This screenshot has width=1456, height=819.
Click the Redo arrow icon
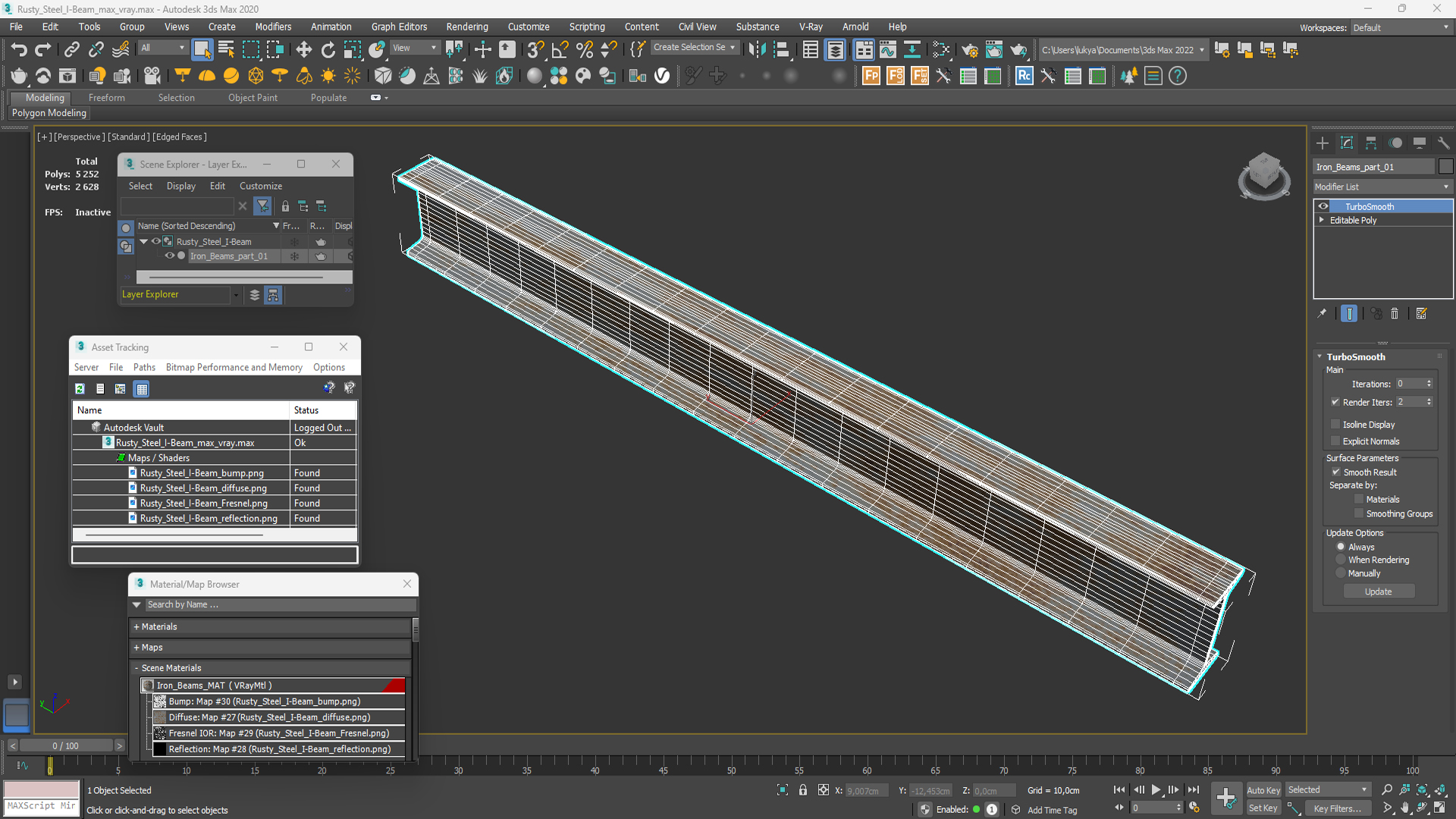pyautogui.click(x=43, y=50)
